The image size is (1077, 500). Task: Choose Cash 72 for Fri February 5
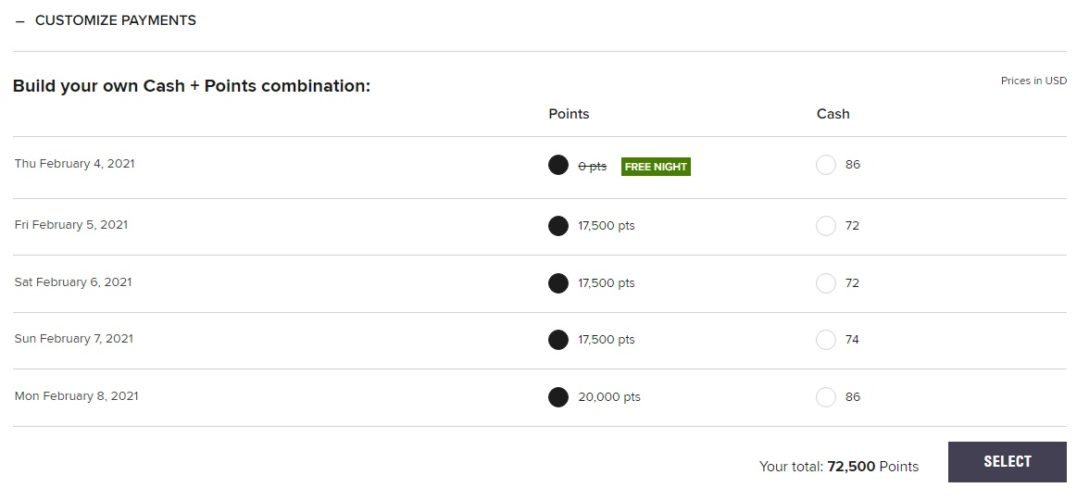[x=826, y=226]
